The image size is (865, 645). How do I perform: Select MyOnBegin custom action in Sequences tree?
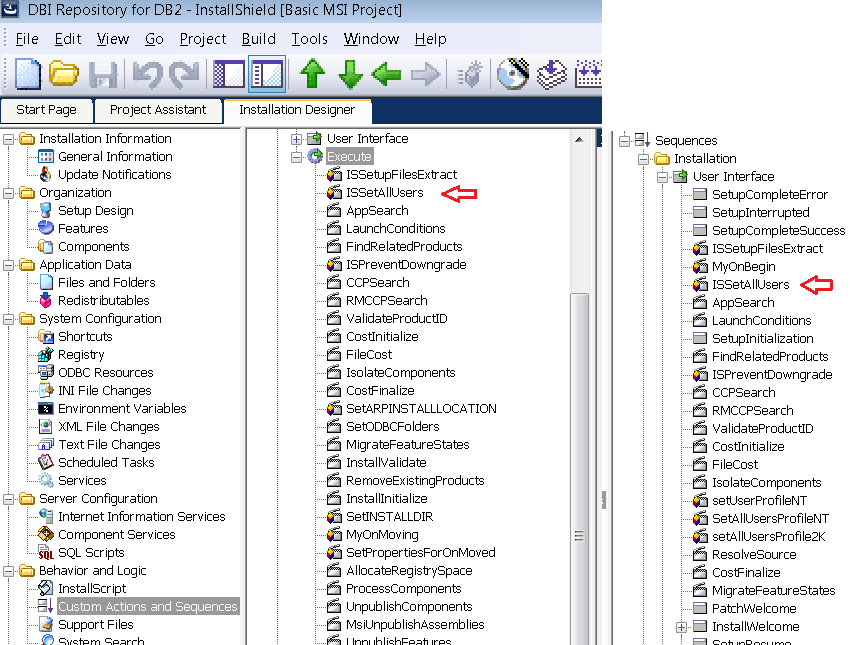pos(743,267)
